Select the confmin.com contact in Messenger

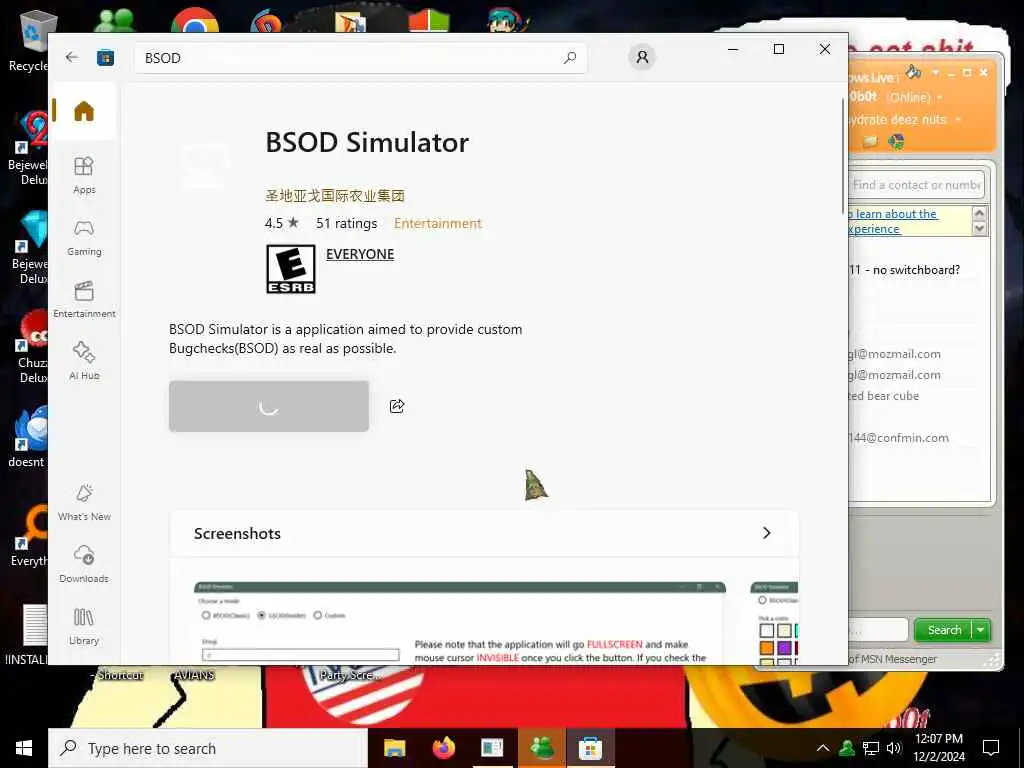coord(899,438)
